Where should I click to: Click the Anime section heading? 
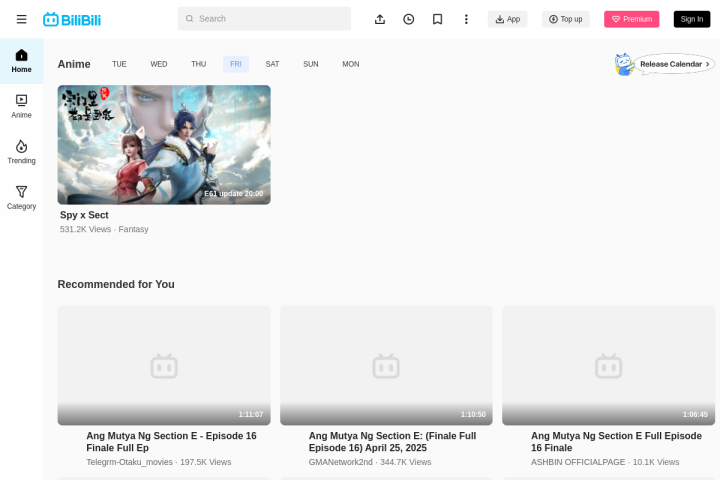74,64
